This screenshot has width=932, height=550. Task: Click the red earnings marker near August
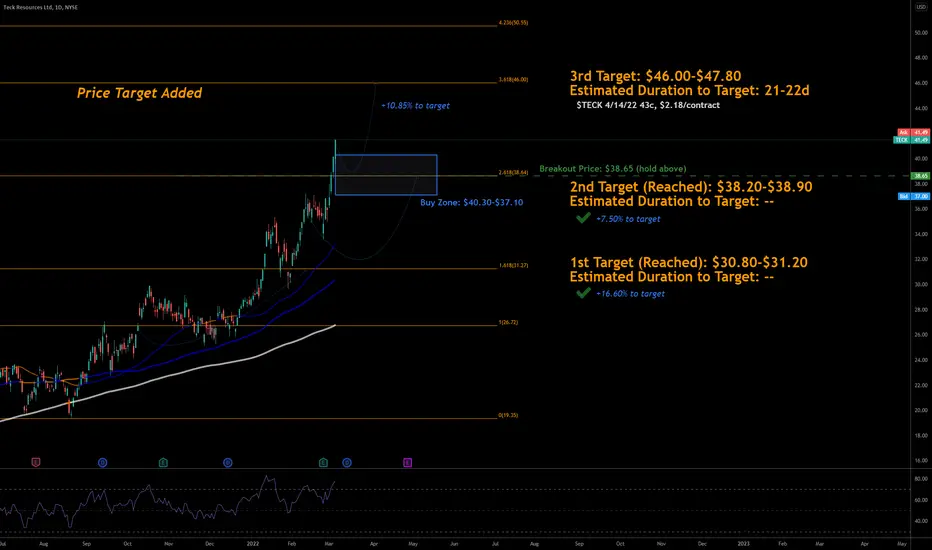click(36, 462)
